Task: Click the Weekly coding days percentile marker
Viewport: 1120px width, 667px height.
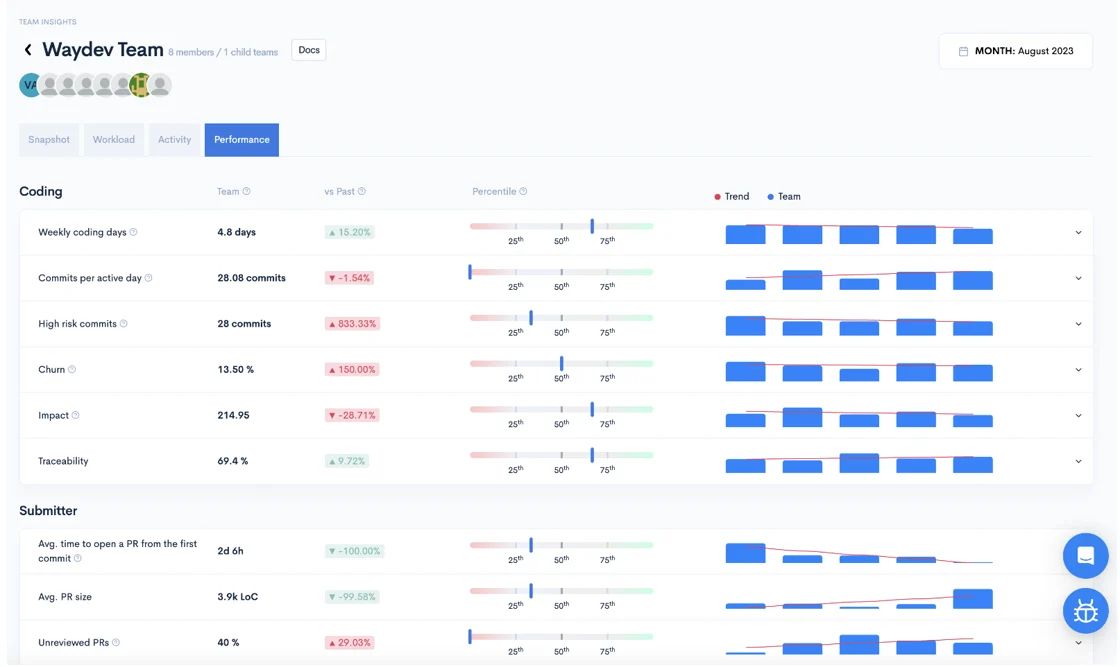Action: [592, 226]
